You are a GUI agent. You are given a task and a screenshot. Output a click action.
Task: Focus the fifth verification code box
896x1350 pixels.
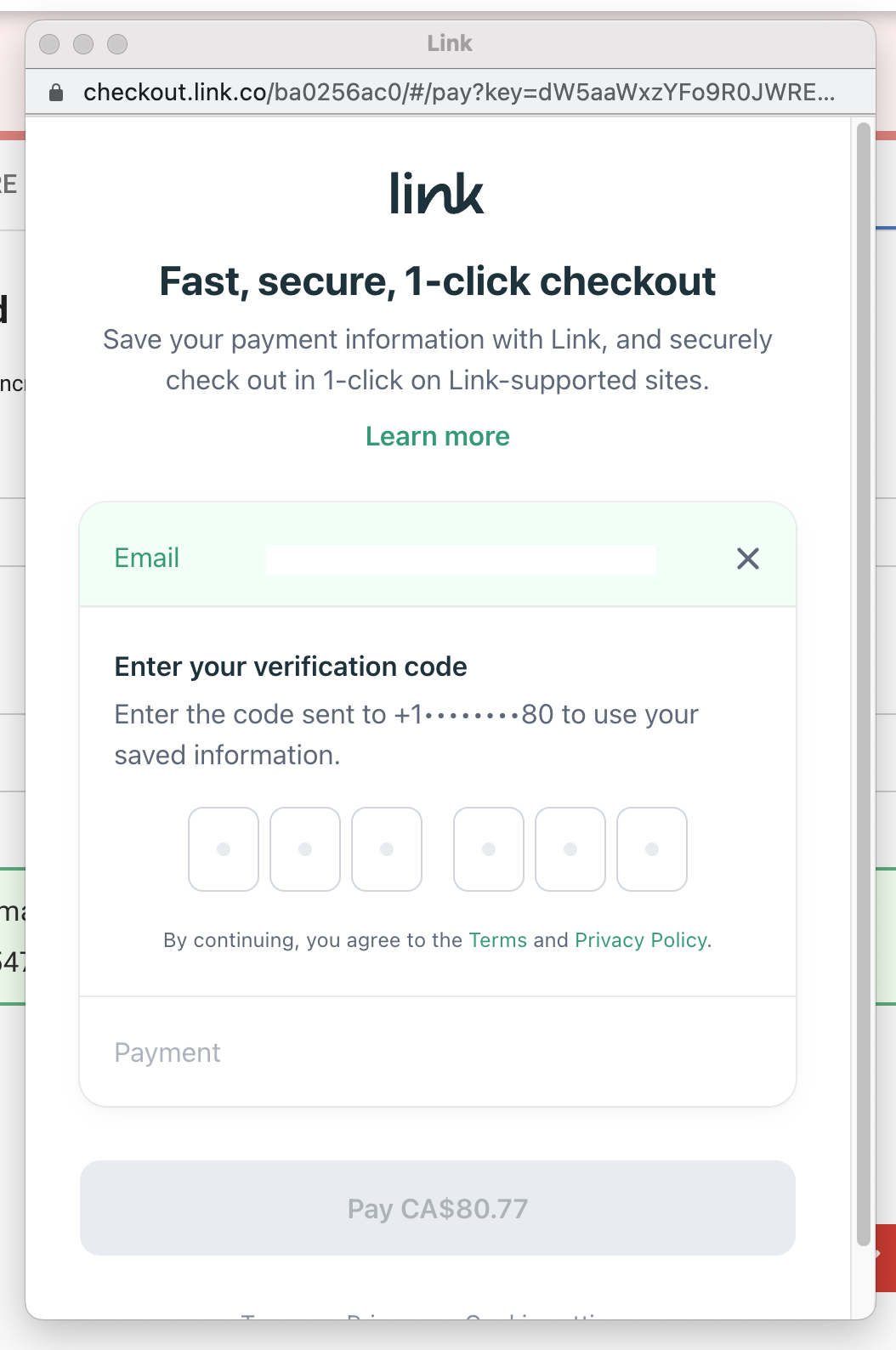click(570, 849)
